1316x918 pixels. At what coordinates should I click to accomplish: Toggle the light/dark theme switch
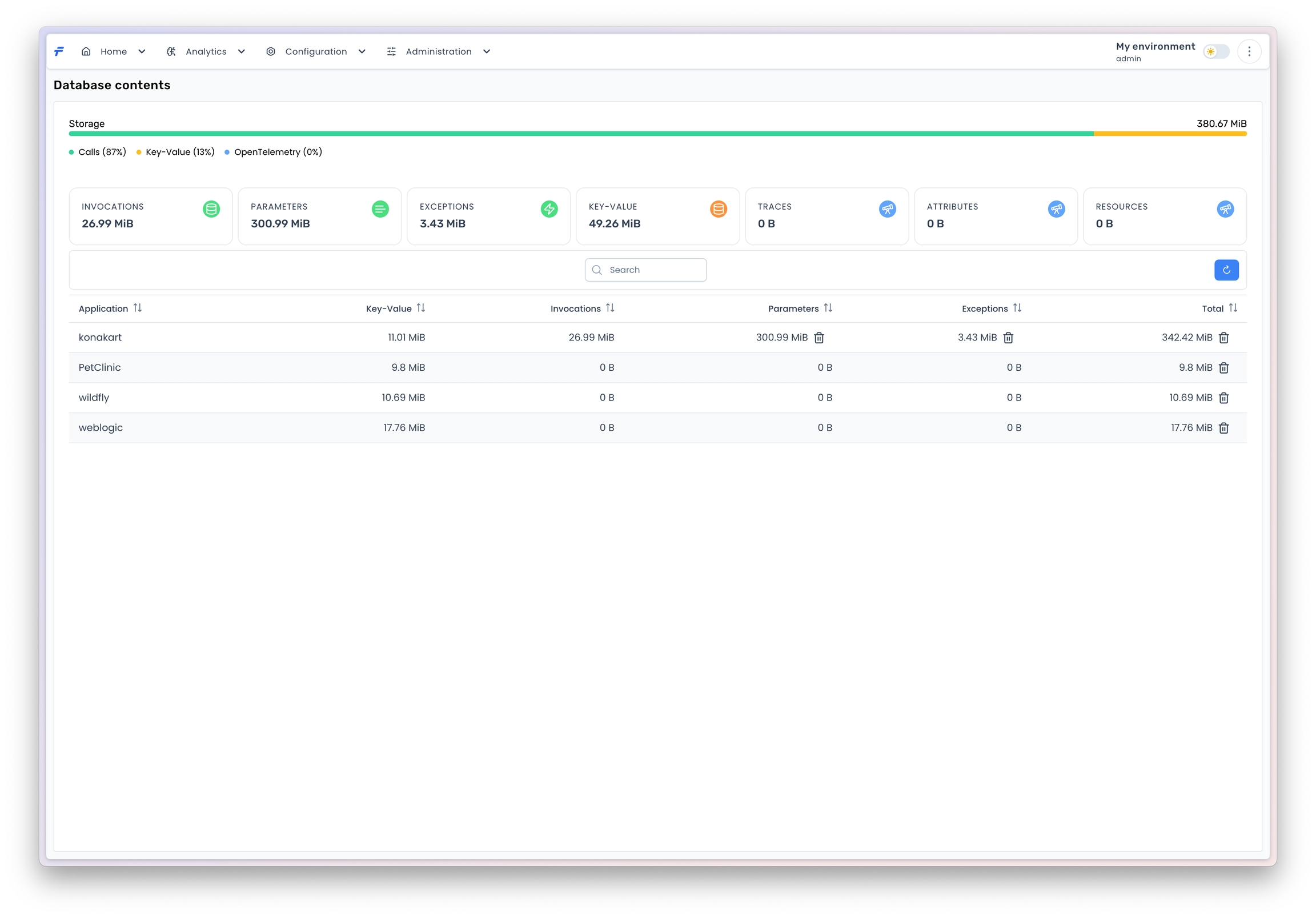pyautogui.click(x=1215, y=51)
